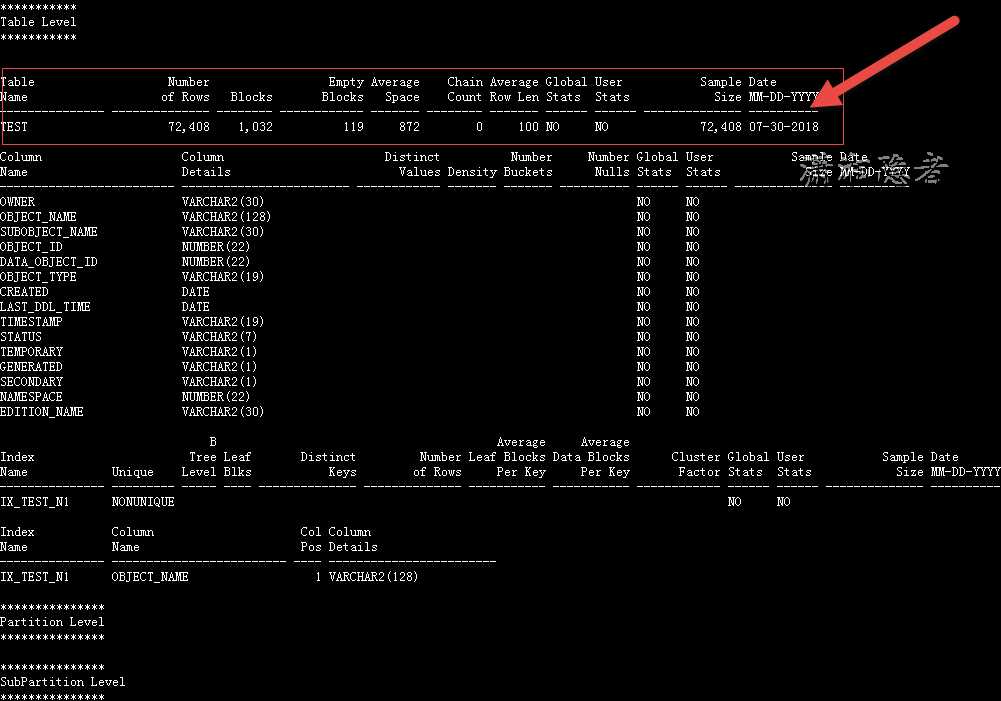The image size is (1001, 701).
Task: Select the LAST_DDL_TIME column name
Action: pos(45,307)
